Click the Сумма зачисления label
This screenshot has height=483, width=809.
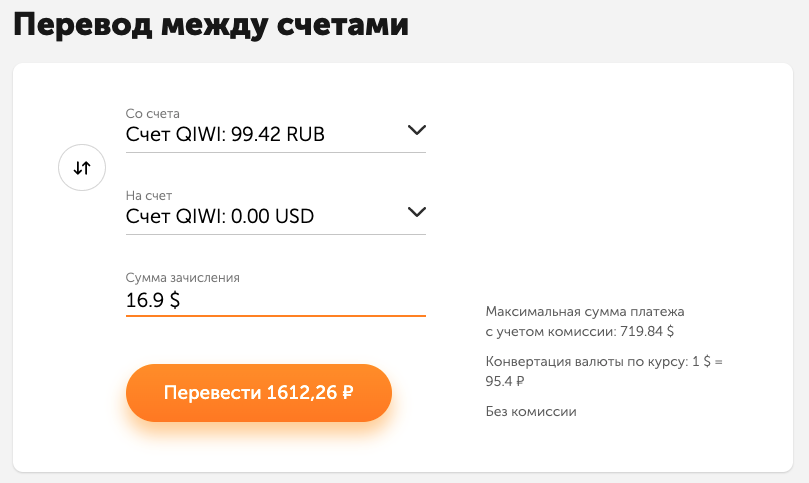(x=183, y=278)
